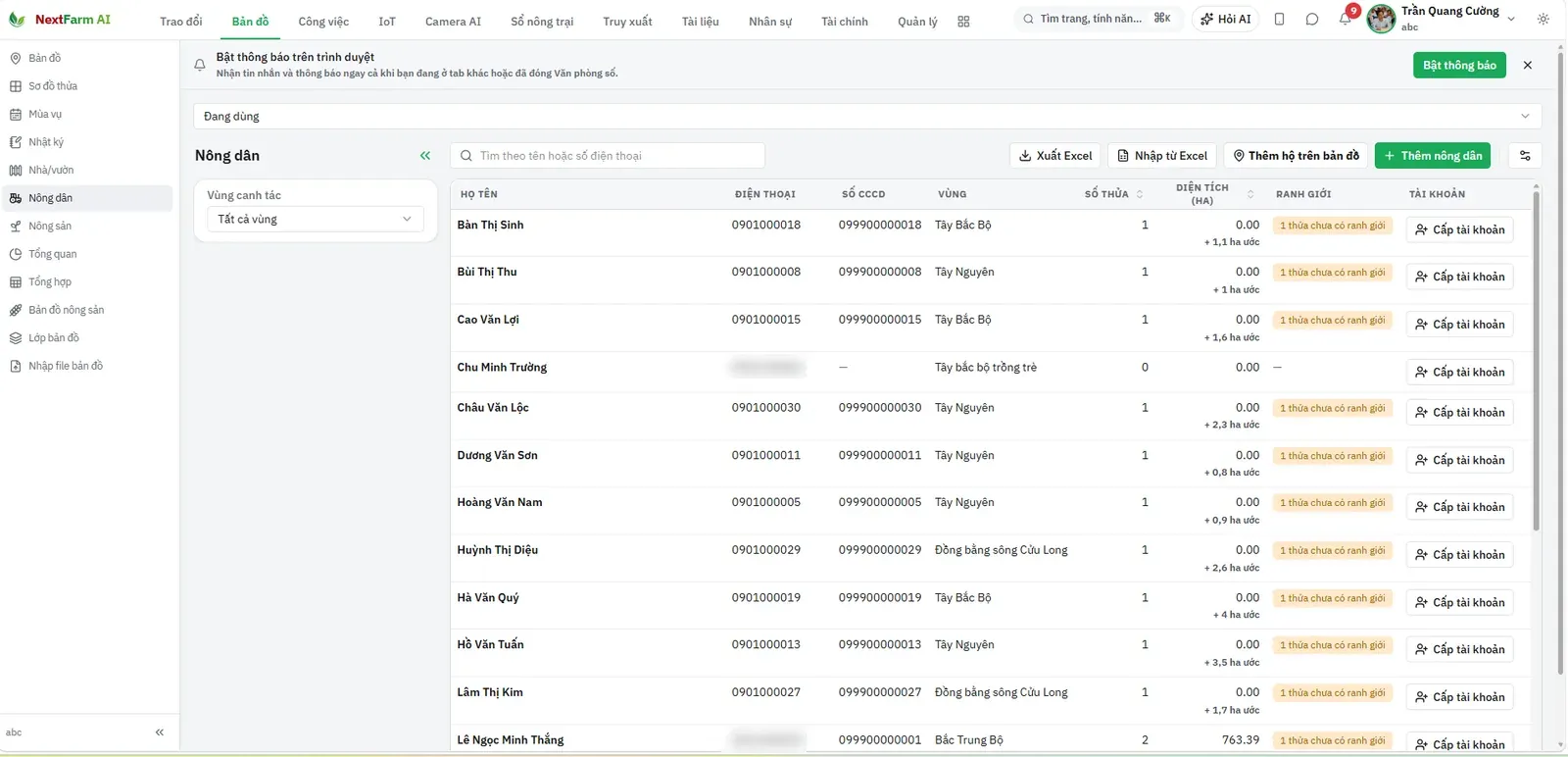Cấp tài khoản for Bàn Thị Sinh

pyautogui.click(x=1459, y=229)
